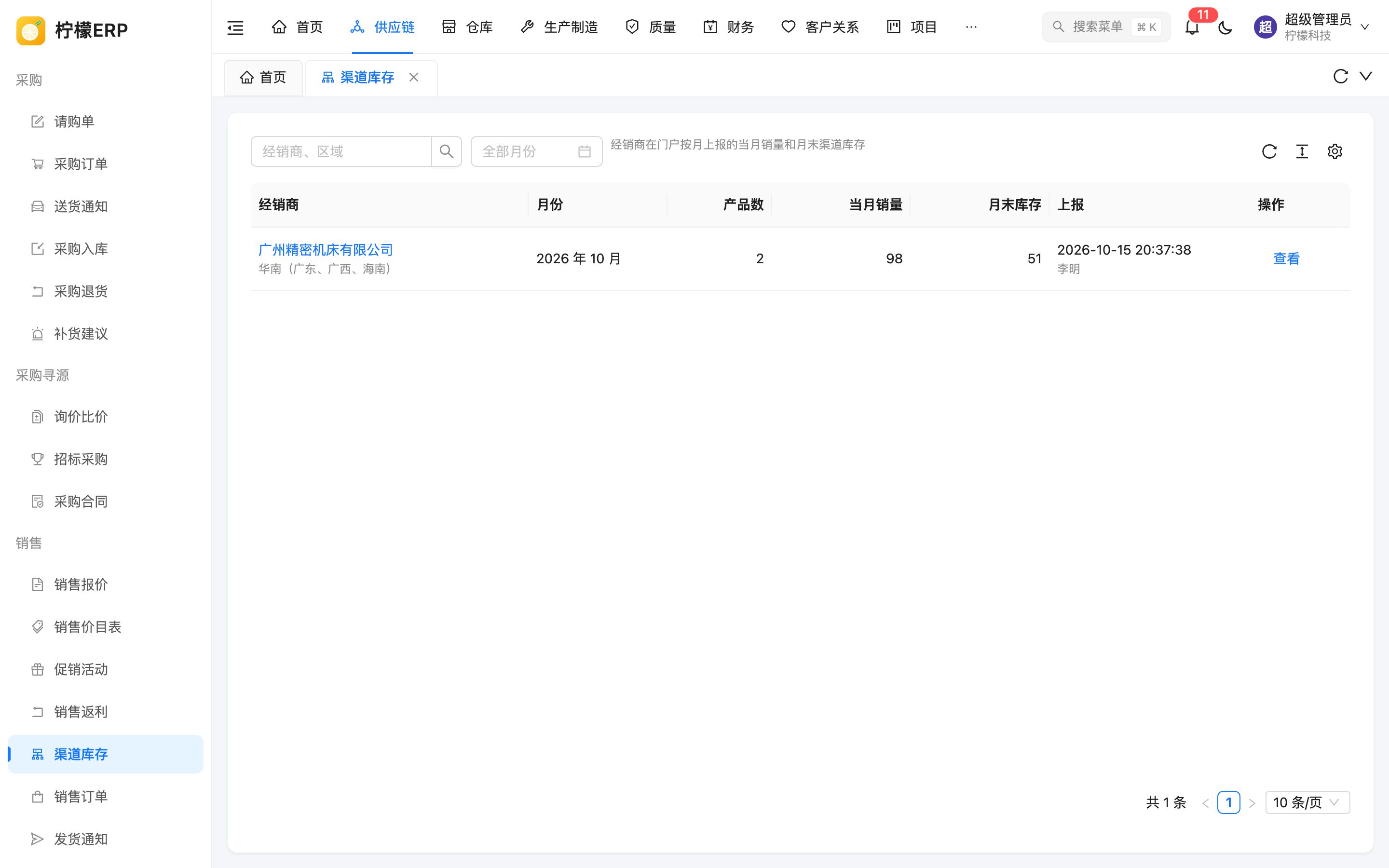Switch to 首页 tab
Image resolution: width=1389 pixels, height=868 pixels.
tap(263, 78)
